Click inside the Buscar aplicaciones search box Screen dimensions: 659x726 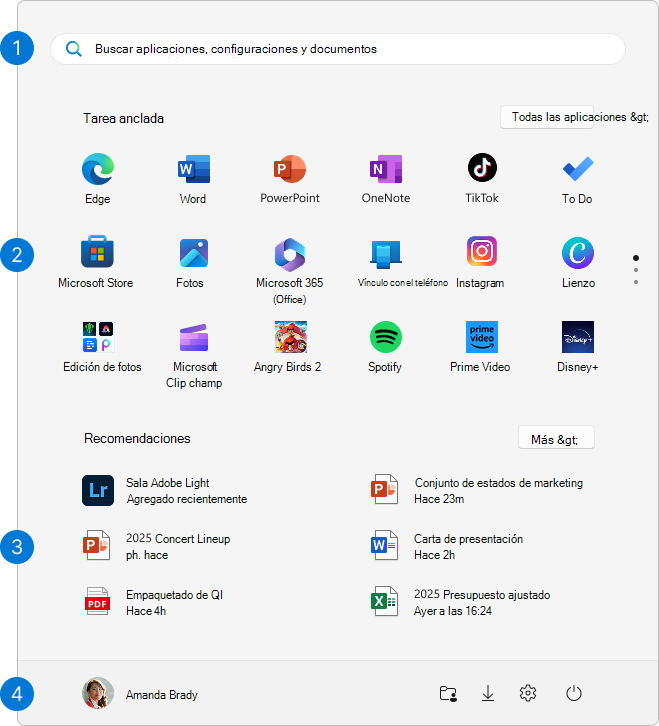(338, 49)
